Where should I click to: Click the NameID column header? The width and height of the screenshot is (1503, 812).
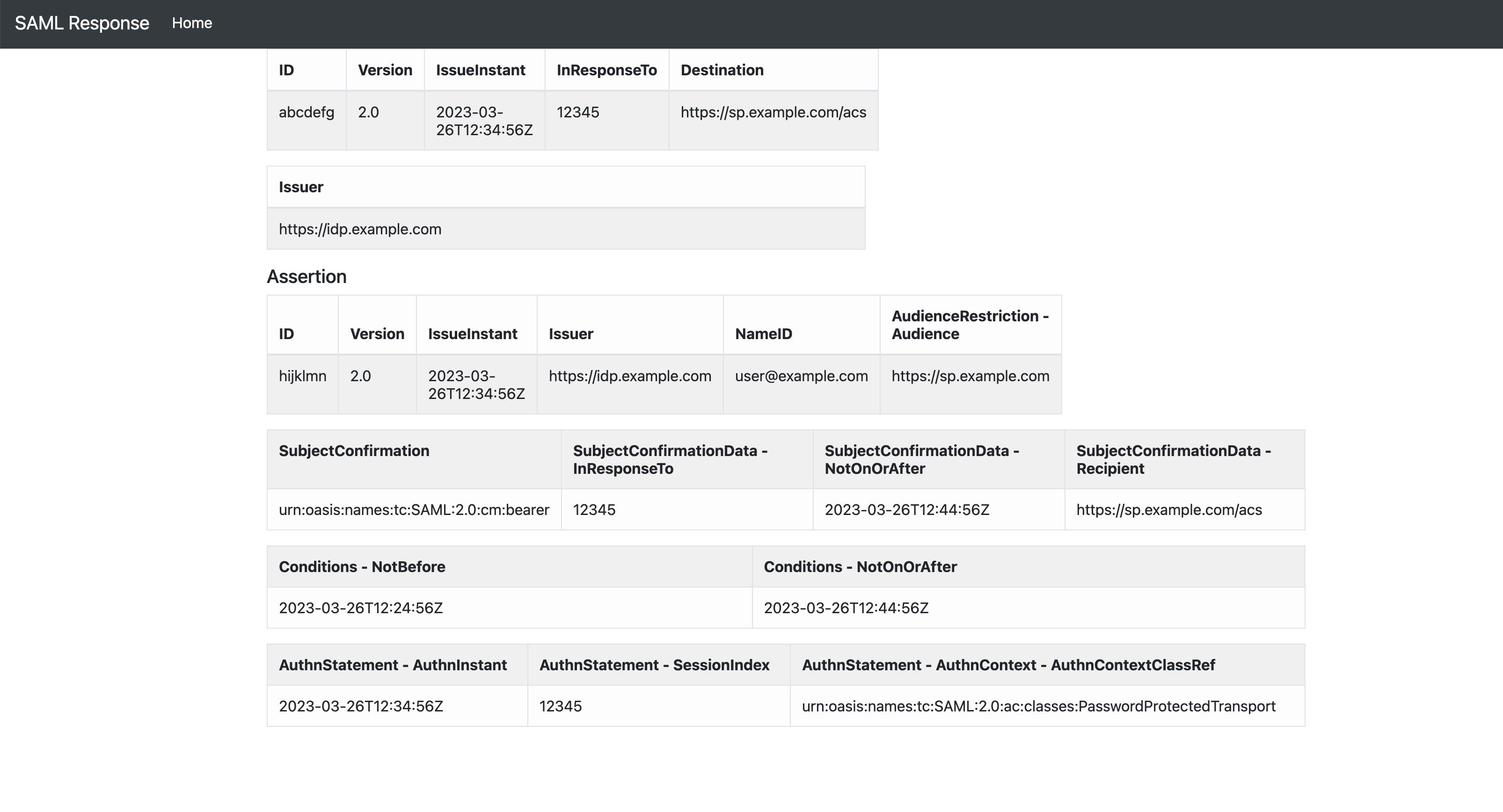click(802, 325)
